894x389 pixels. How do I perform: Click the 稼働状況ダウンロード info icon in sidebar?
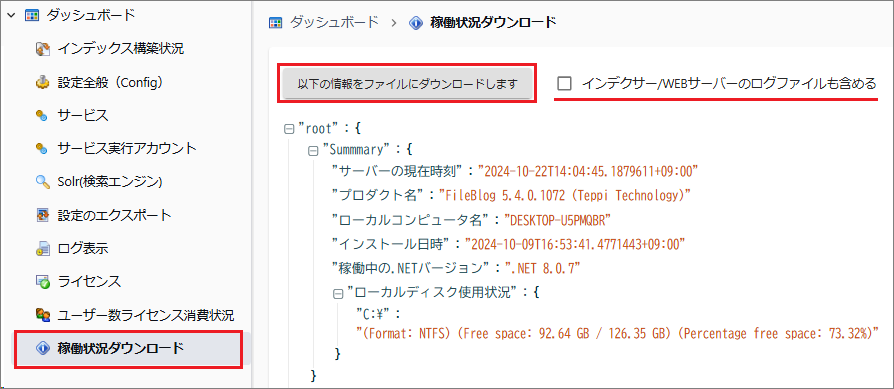[x=42, y=348]
